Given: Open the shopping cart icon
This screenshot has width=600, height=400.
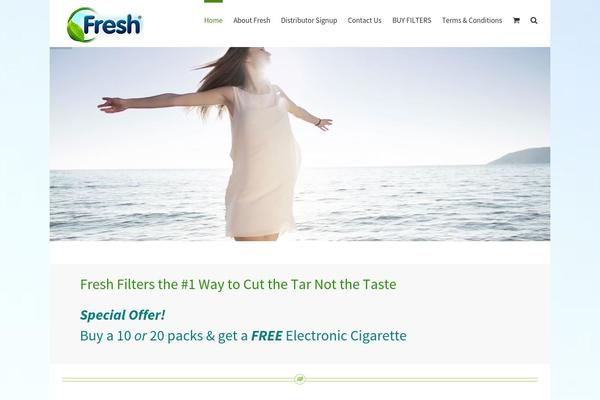Looking at the screenshot, I should (x=516, y=20).
